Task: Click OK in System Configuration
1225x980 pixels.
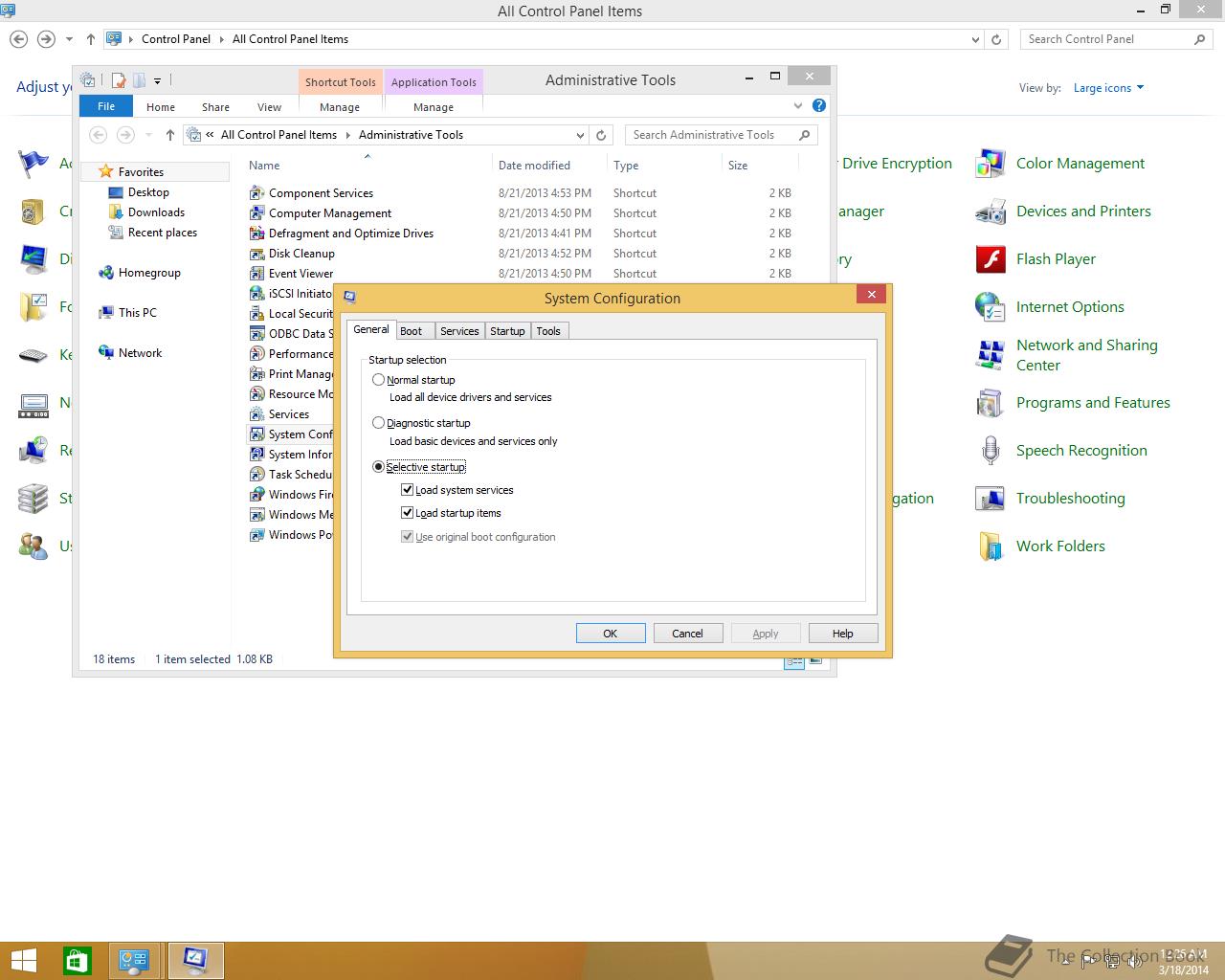Action: [x=610, y=634]
